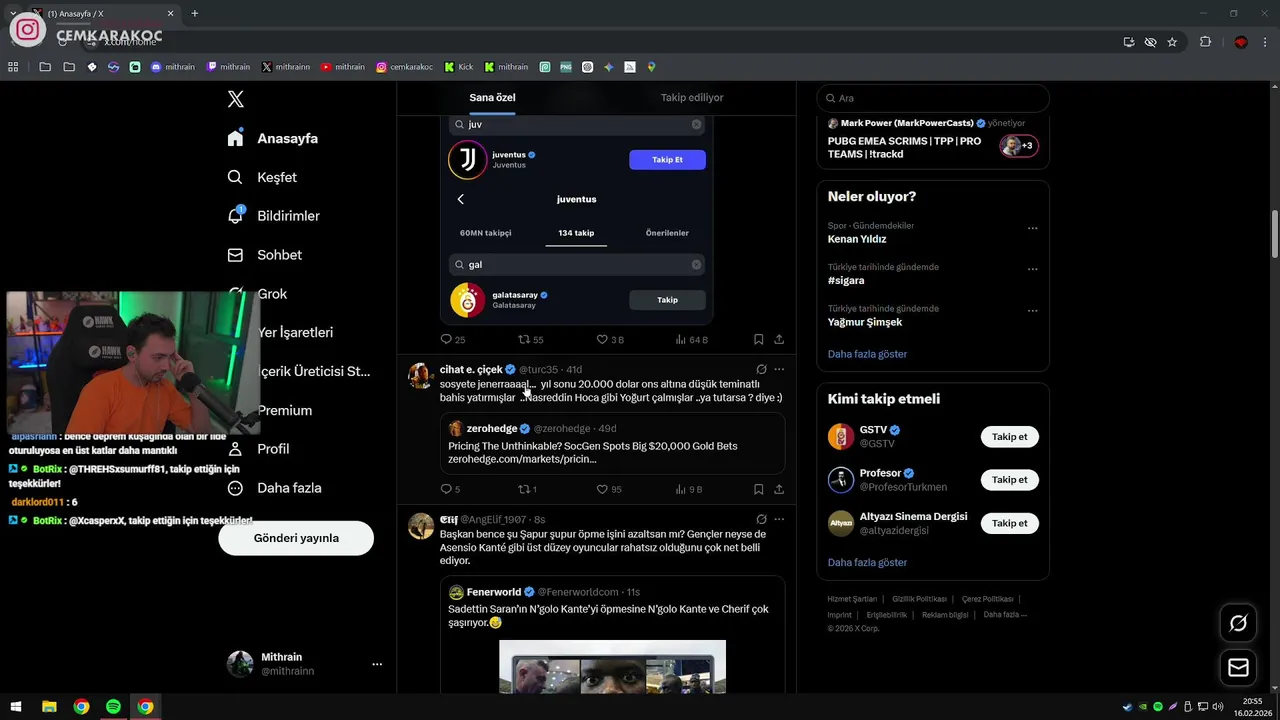Open Bildirimler notifications
The image size is (1280, 720).
274,216
